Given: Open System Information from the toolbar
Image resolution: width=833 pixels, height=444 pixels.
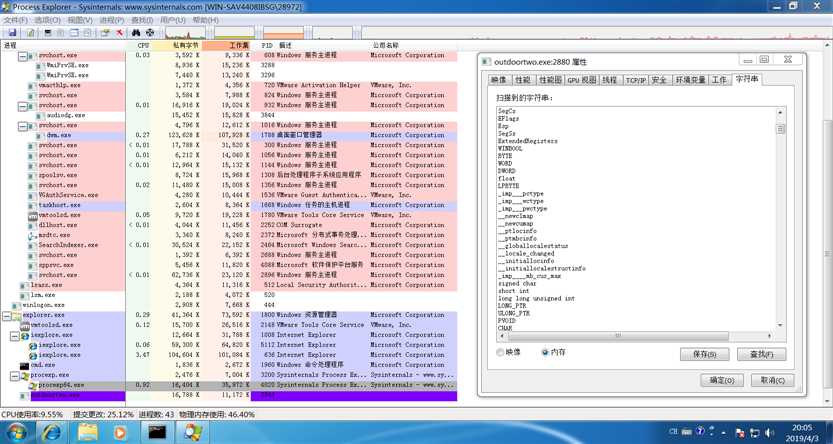Looking at the screenshot, I should pos(48,33).
